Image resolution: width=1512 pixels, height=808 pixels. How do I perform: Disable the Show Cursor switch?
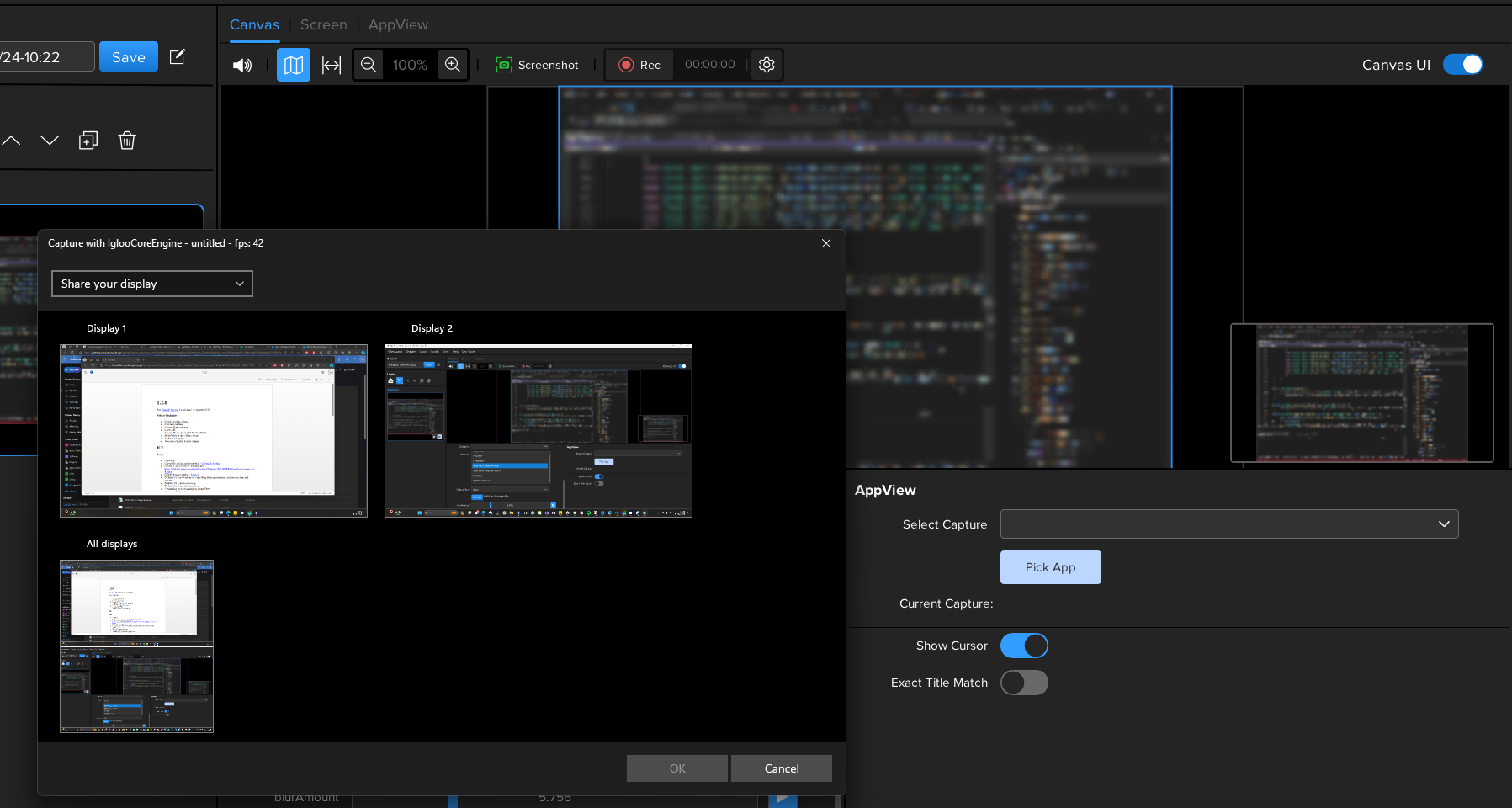[1024, 646]
